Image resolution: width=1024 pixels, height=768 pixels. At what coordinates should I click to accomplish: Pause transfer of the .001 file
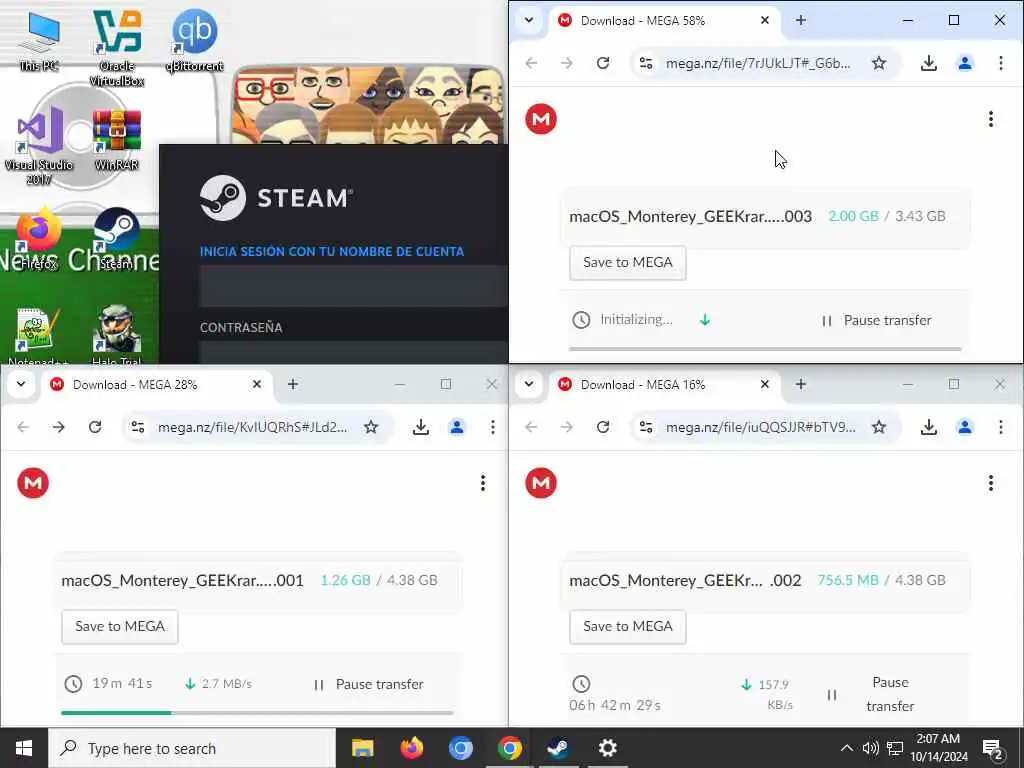(368, 684)
